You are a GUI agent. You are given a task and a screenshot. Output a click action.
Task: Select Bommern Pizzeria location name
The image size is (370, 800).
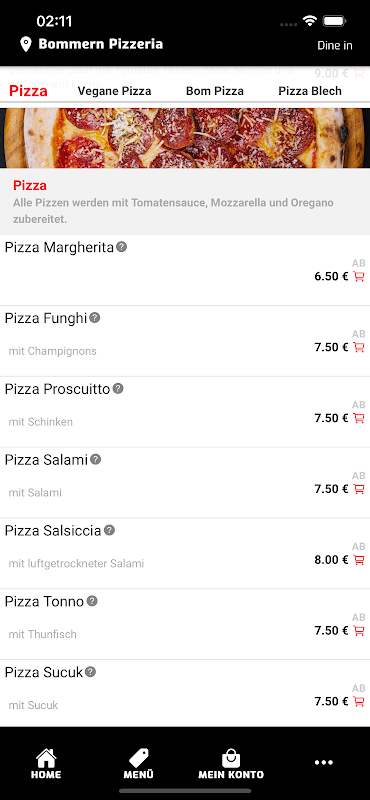(x=101, y=44)
